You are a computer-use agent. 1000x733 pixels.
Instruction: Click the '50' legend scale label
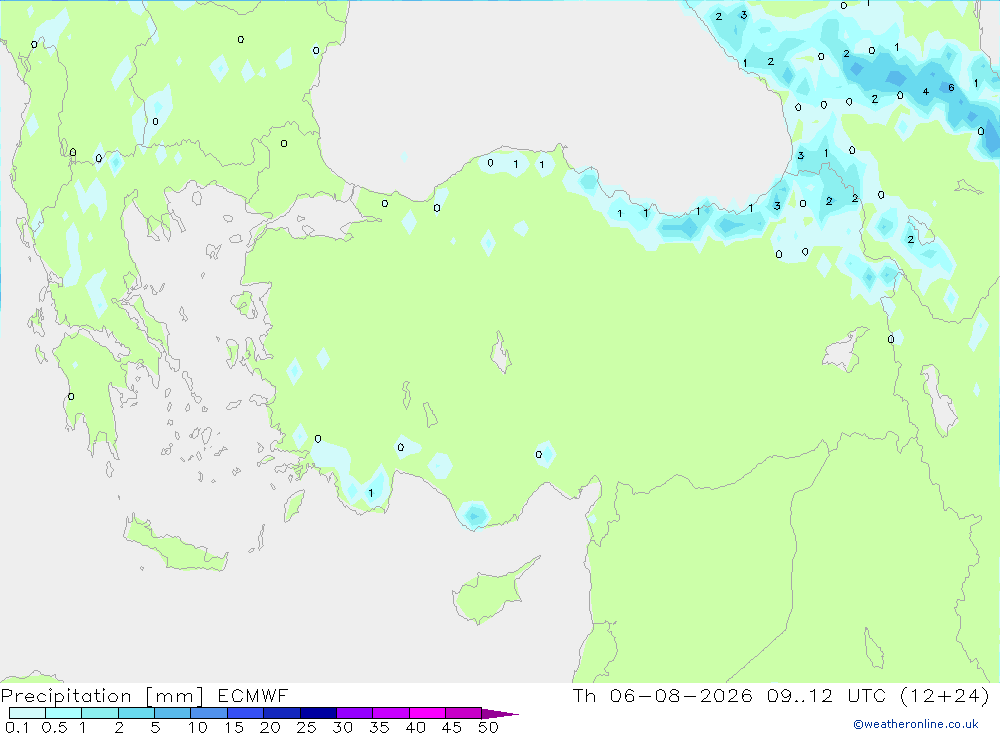(x=488, y=727)
